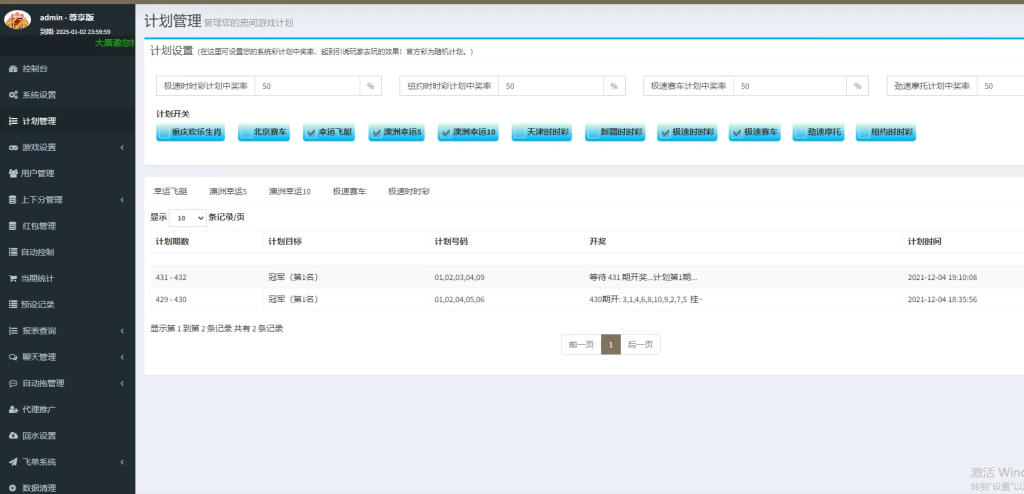Image resolution: width=1024 pixels, height=494 pixels.
Task: Click the 后一页 next page button
Action: point(640,344)
